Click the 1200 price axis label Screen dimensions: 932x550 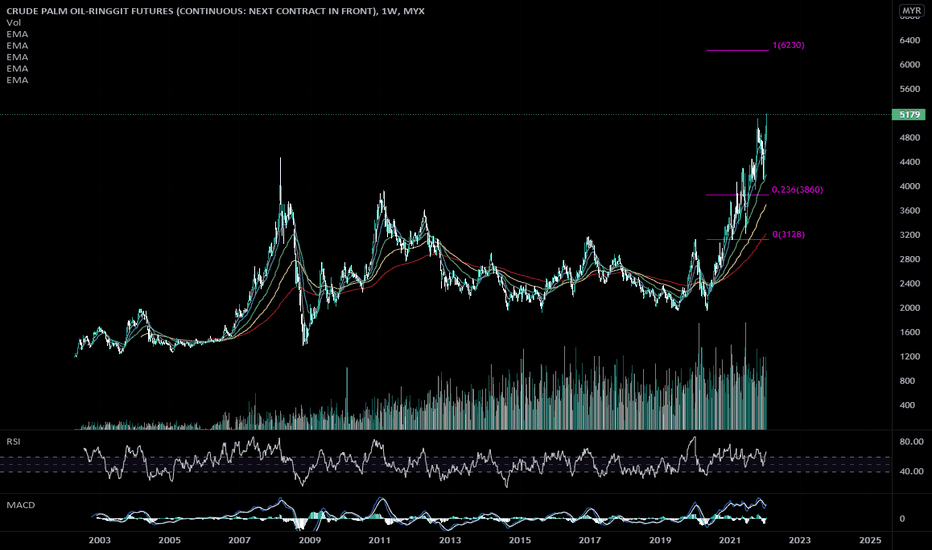pos(909,357)
